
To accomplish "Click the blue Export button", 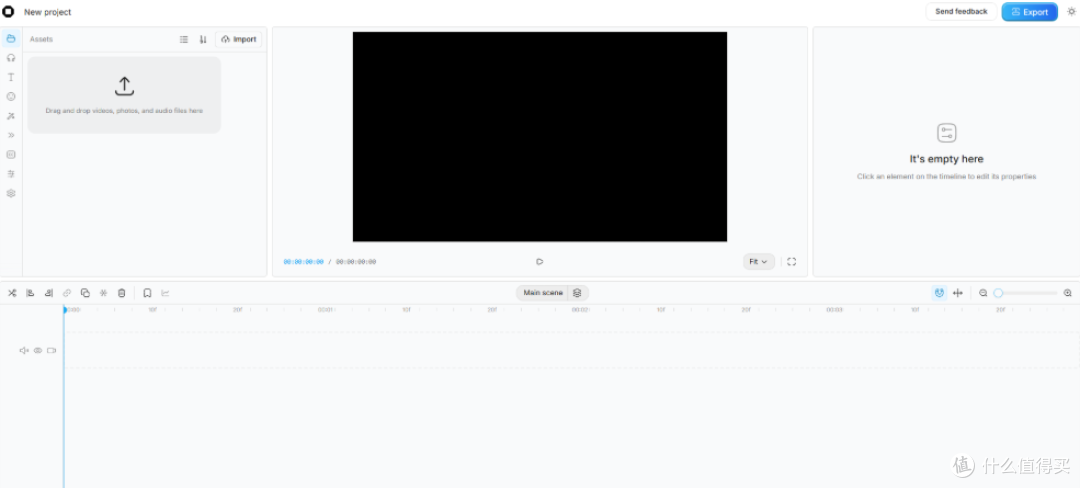I will coord(1030,12).
